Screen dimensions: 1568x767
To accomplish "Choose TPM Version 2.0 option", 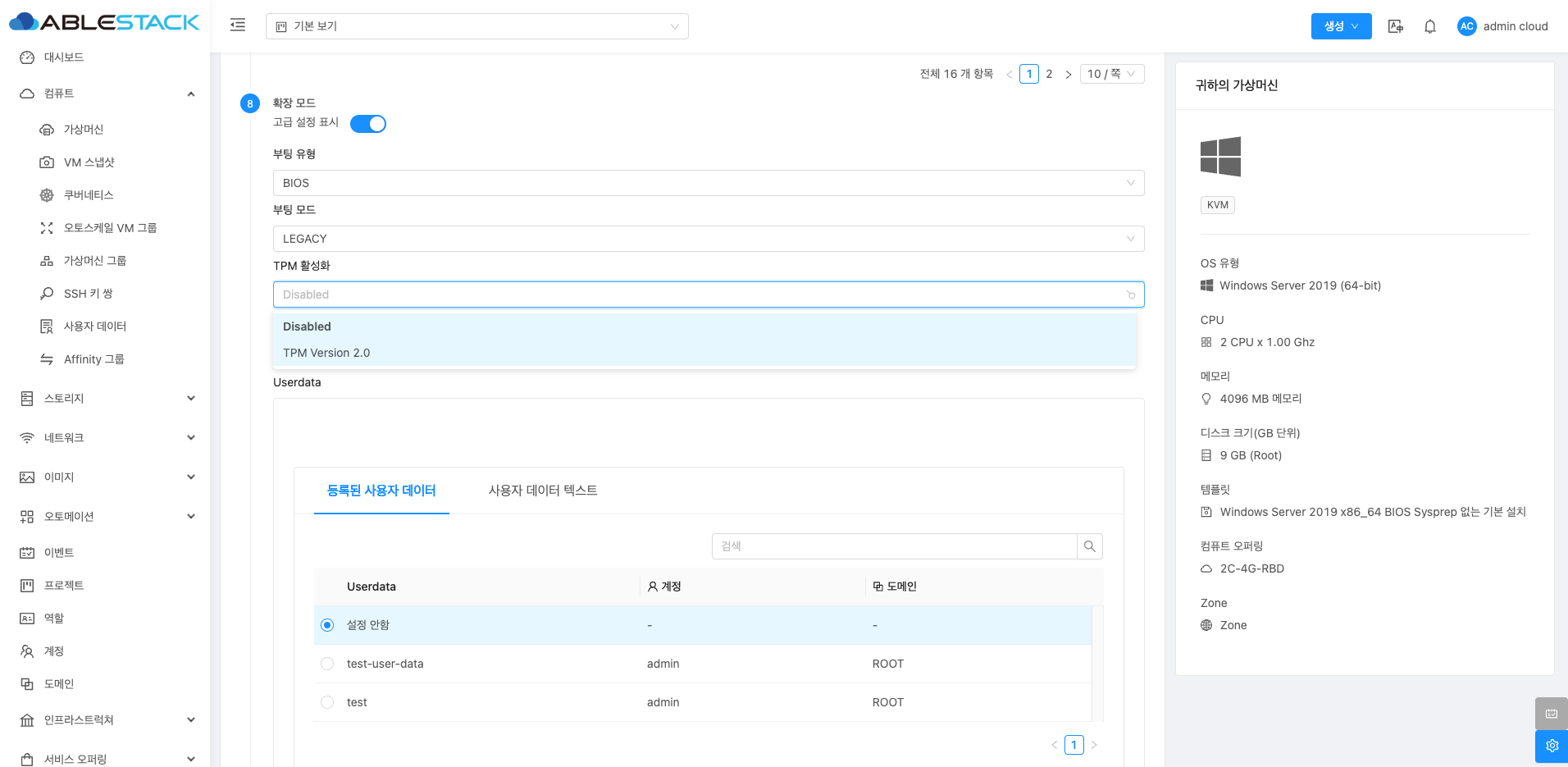I will coord(326,353).
